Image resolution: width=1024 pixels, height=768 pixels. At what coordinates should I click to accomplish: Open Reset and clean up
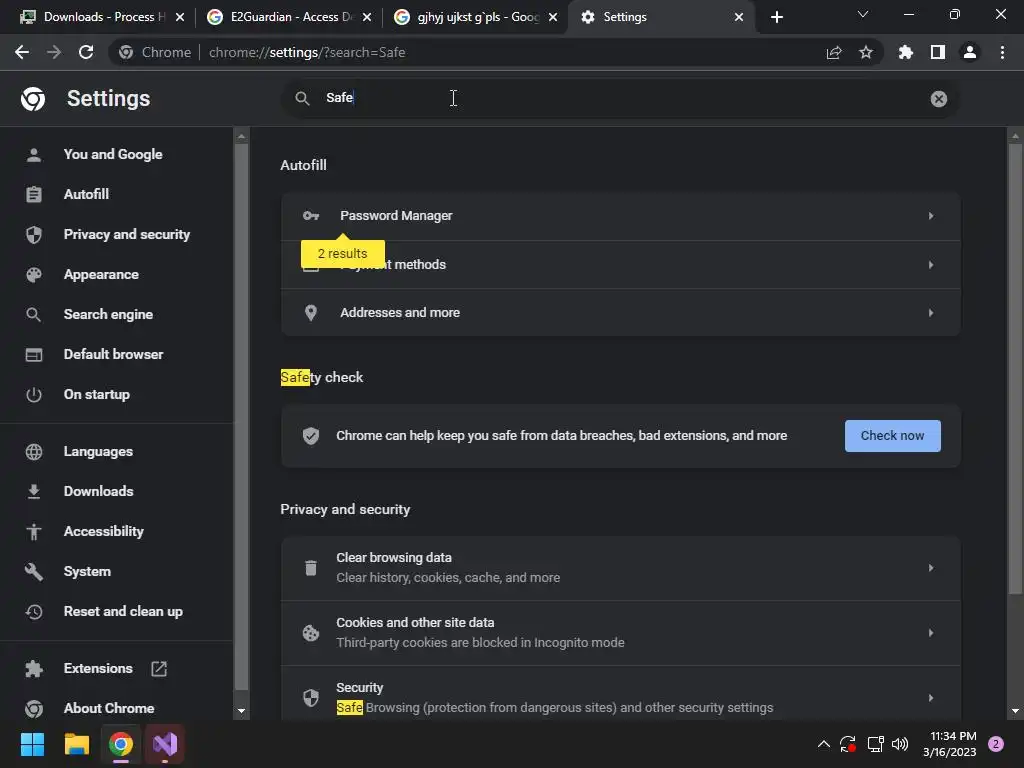123,611
